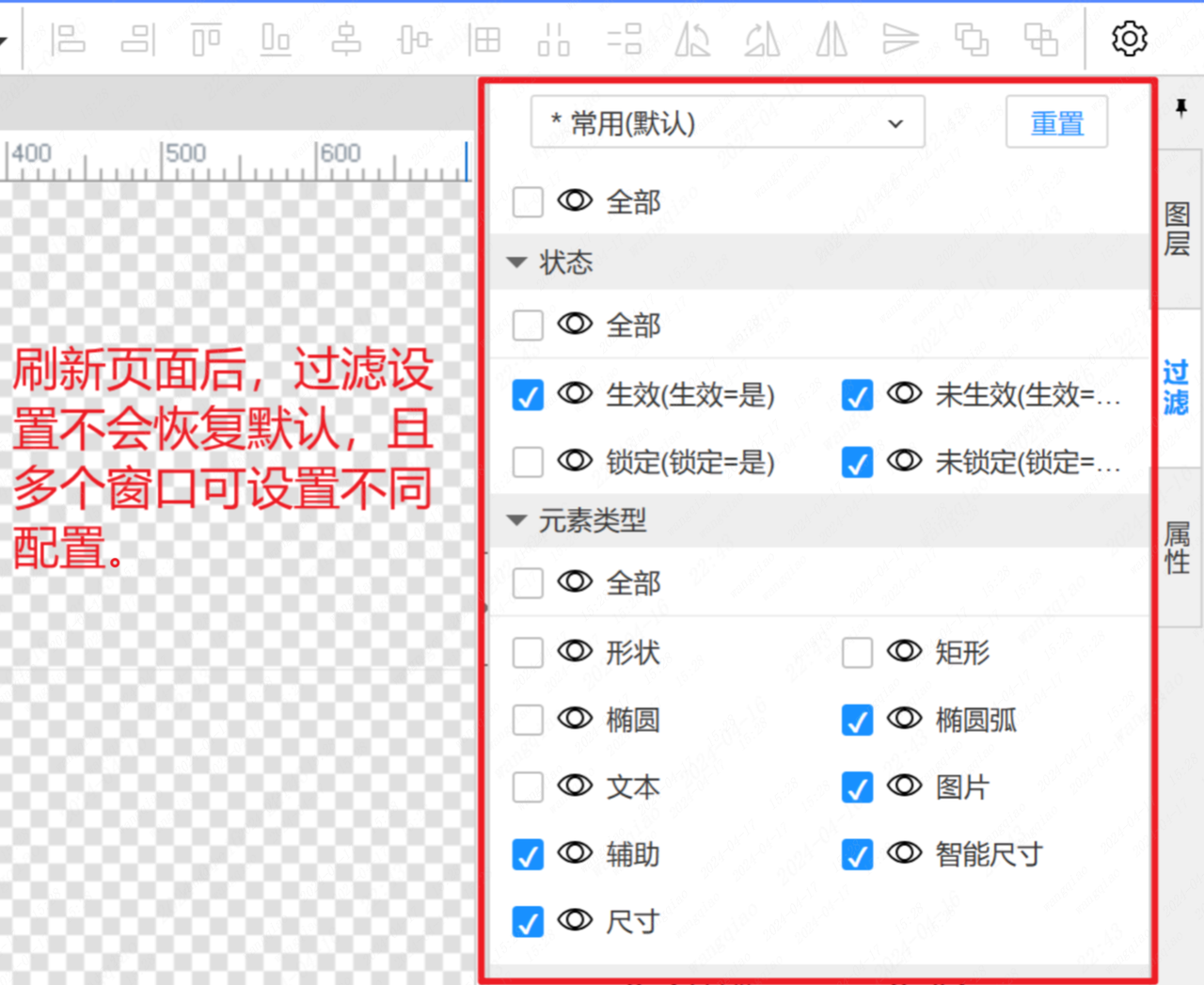This screenshot has width=1204, height=985.
Task: Click the 重置 button
Action: click(1056, 122)
